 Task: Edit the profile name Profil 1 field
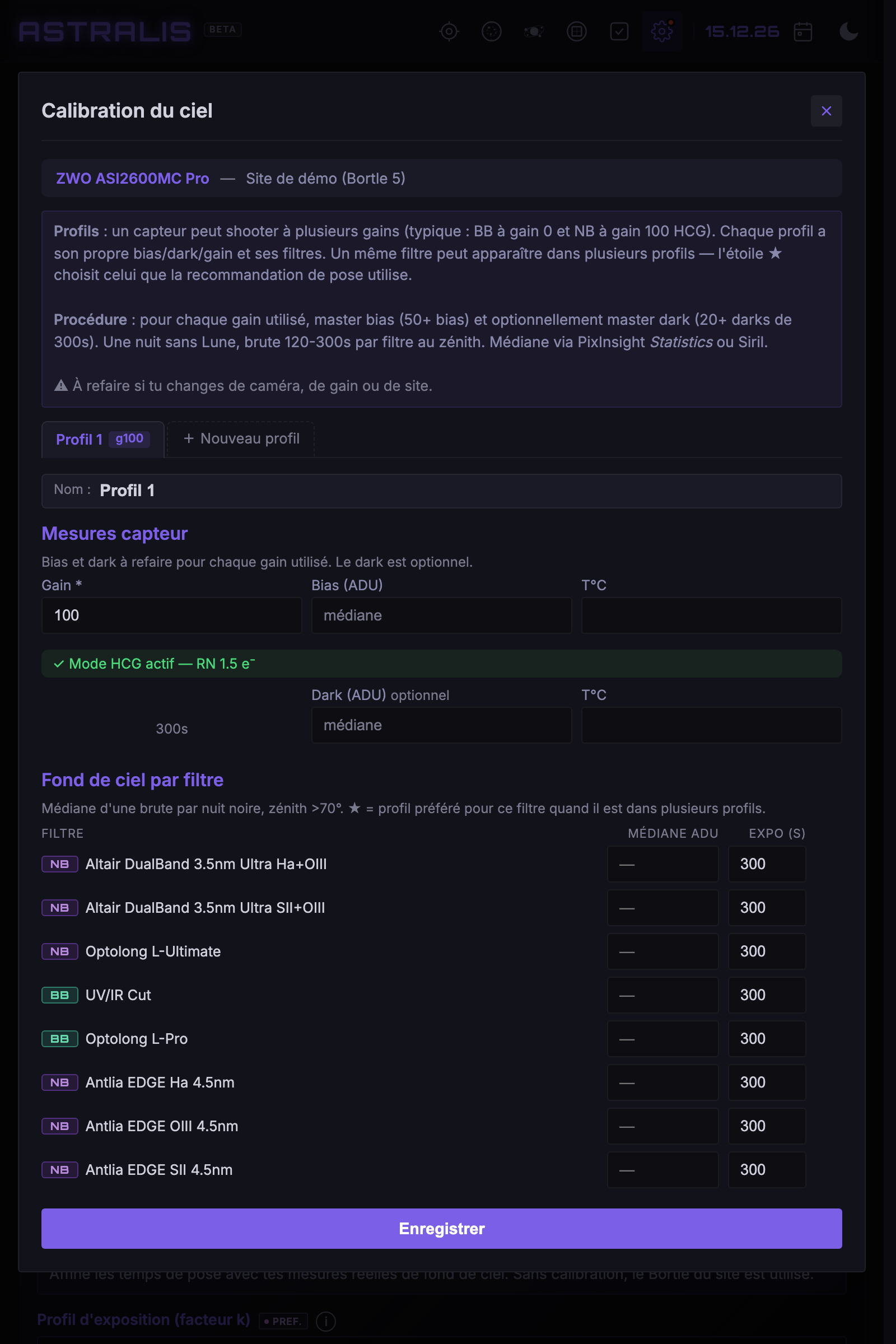coord(441,491)
